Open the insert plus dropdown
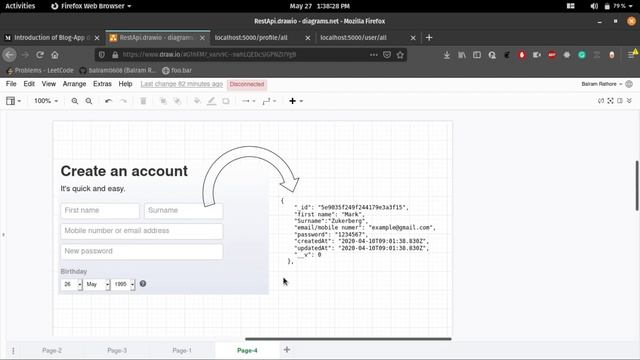The height and width of the screenshot is (360, 640). click(x=296, y=101)
